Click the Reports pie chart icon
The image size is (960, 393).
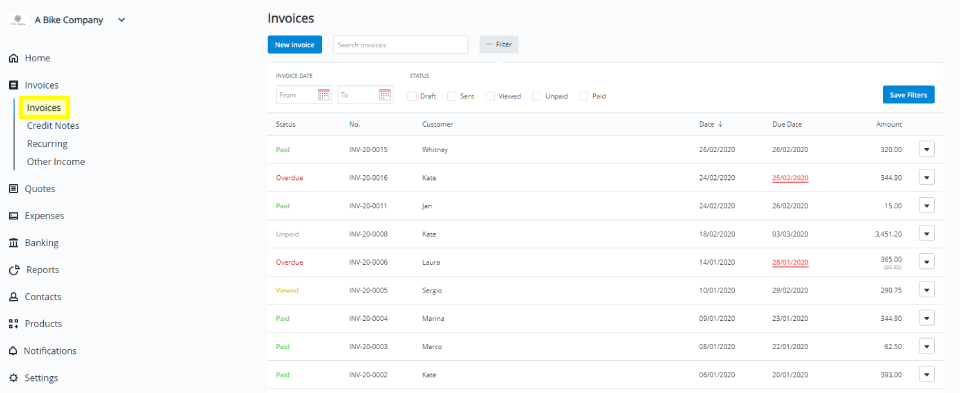coord(14,270)
